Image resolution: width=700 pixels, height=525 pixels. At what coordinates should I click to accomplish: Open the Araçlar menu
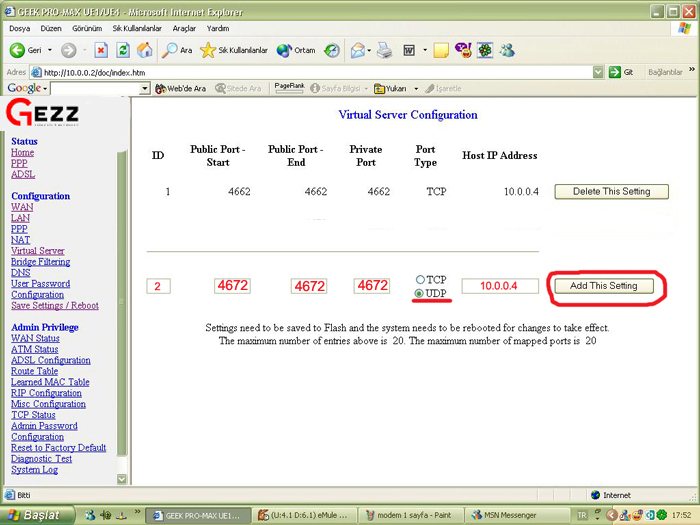click(184, 28)
